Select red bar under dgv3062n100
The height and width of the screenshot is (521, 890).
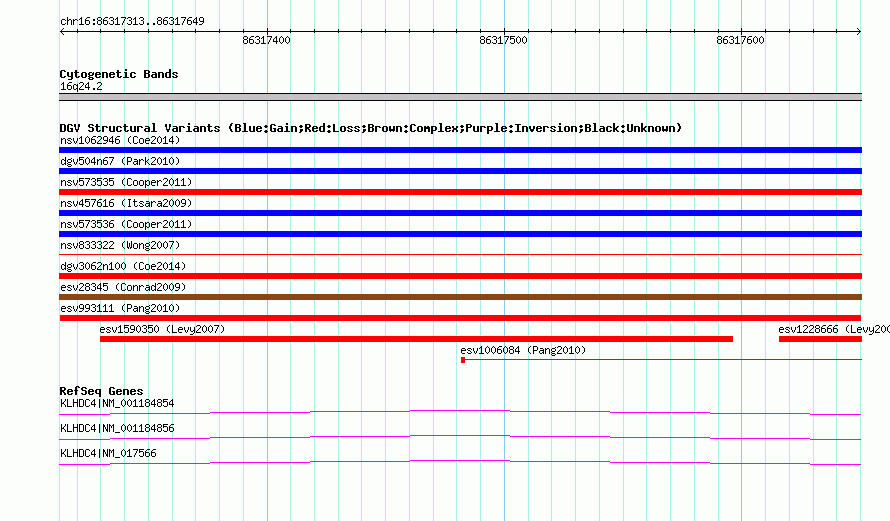(x=460, y=276)
